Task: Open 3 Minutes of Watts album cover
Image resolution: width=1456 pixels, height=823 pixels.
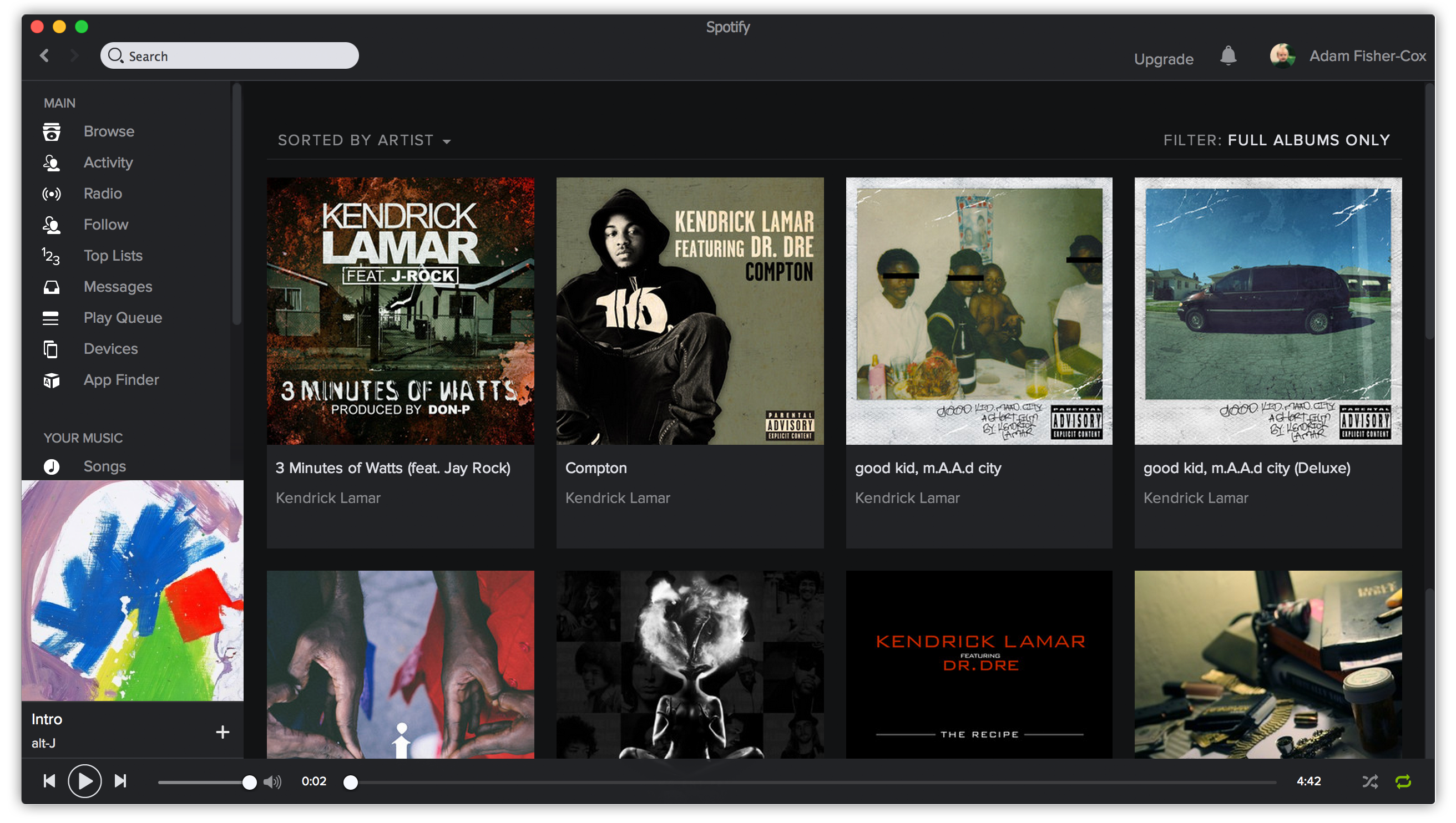Action: pos(400,311)
